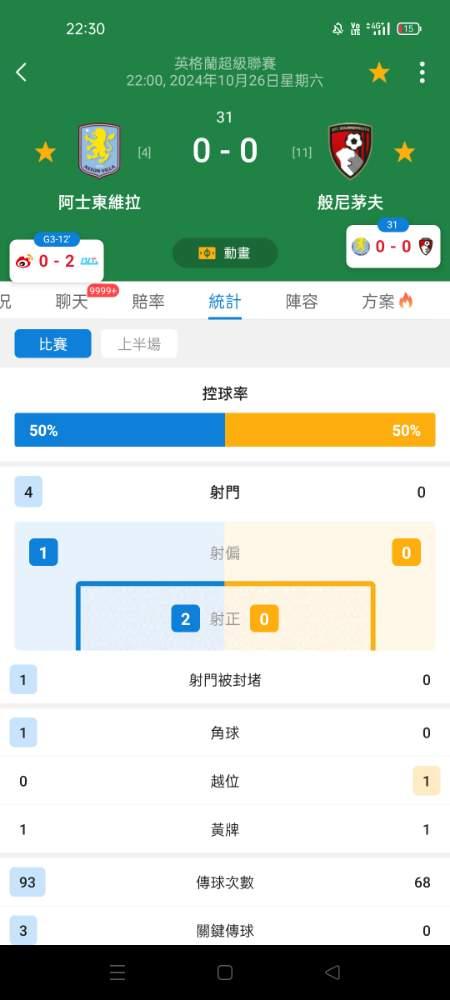
Task: Tap the Android back triangle icon
Action: [332, 973]
